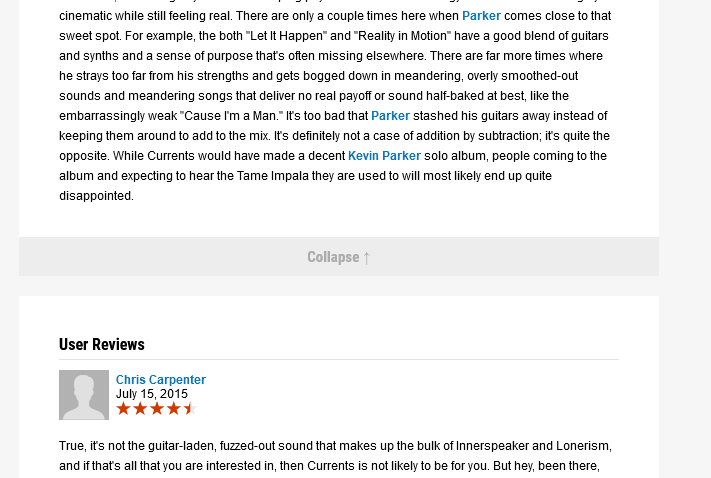Open the Kevin Parker artist link
The height and width of the screenshot is (478, 711).
pos(384,156)
